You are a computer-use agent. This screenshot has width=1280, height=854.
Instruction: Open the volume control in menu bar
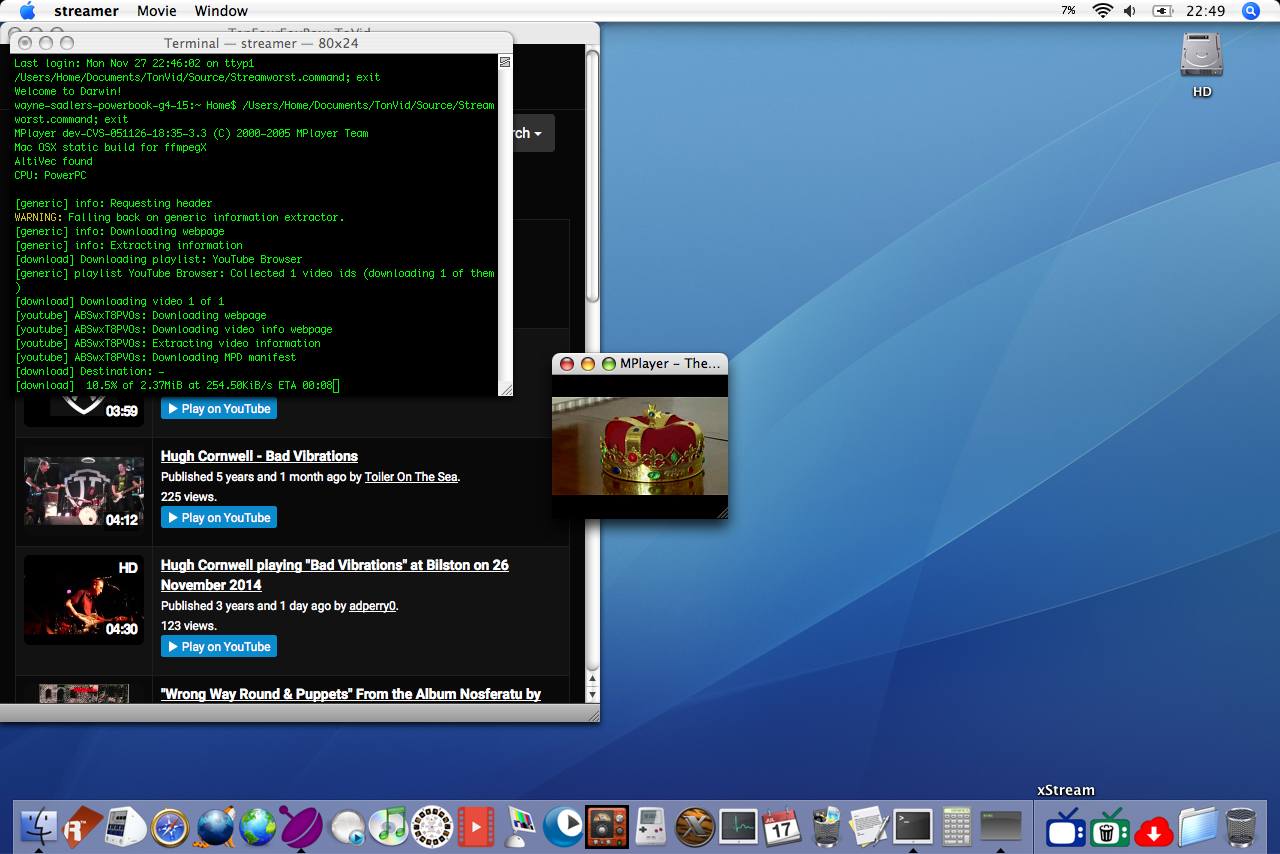1130,11
